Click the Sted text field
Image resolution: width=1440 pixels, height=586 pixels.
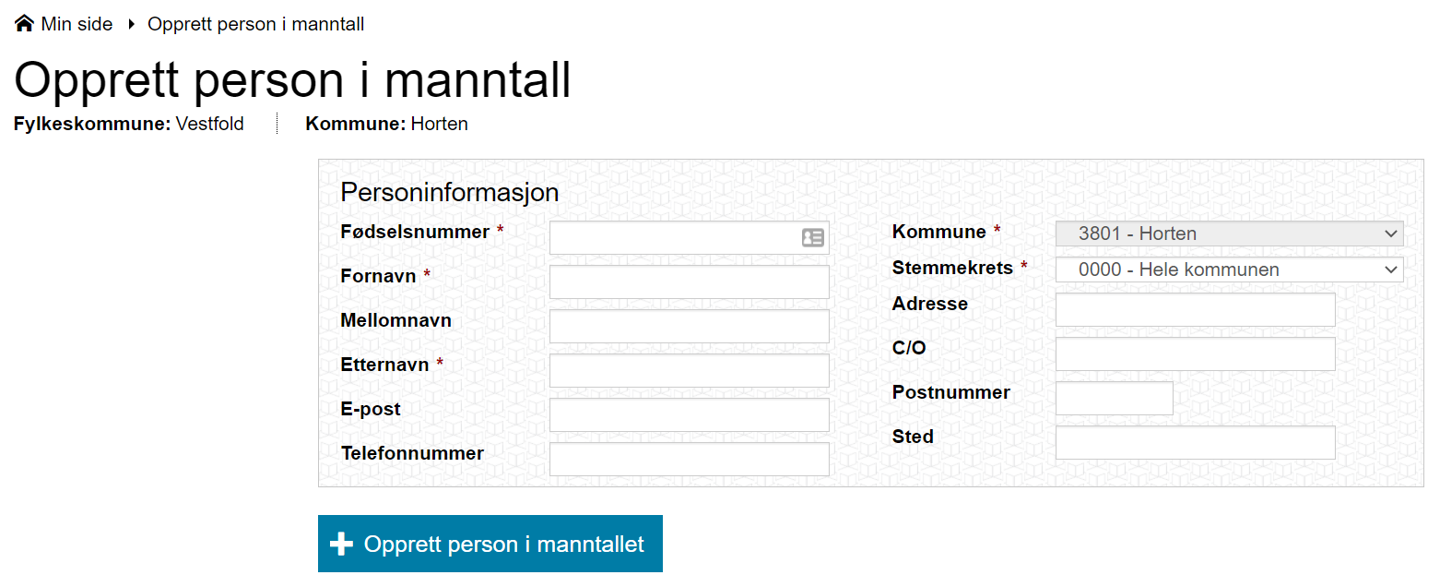coord(1195,442)
